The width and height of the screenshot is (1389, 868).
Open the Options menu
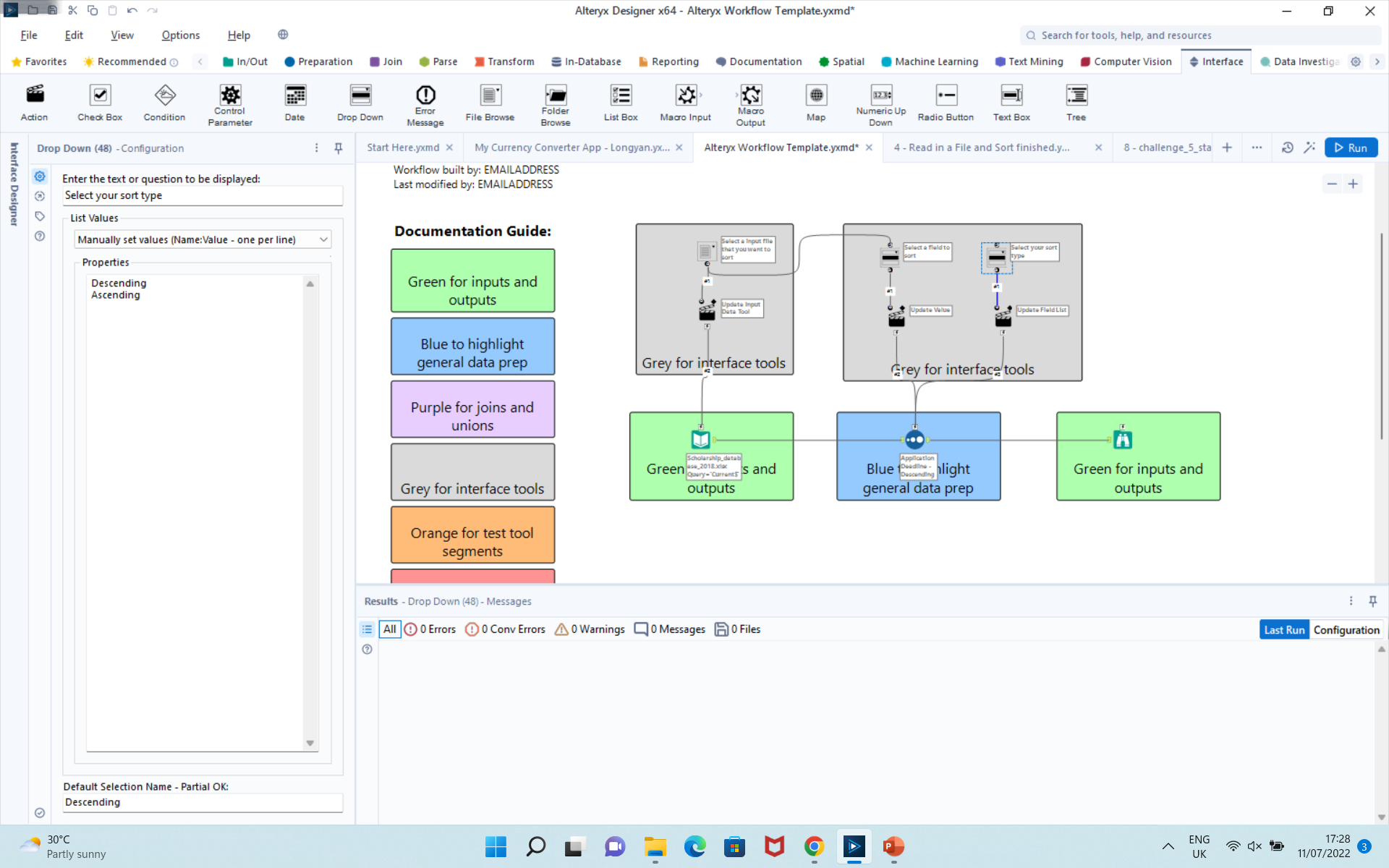tap(181, 35)
